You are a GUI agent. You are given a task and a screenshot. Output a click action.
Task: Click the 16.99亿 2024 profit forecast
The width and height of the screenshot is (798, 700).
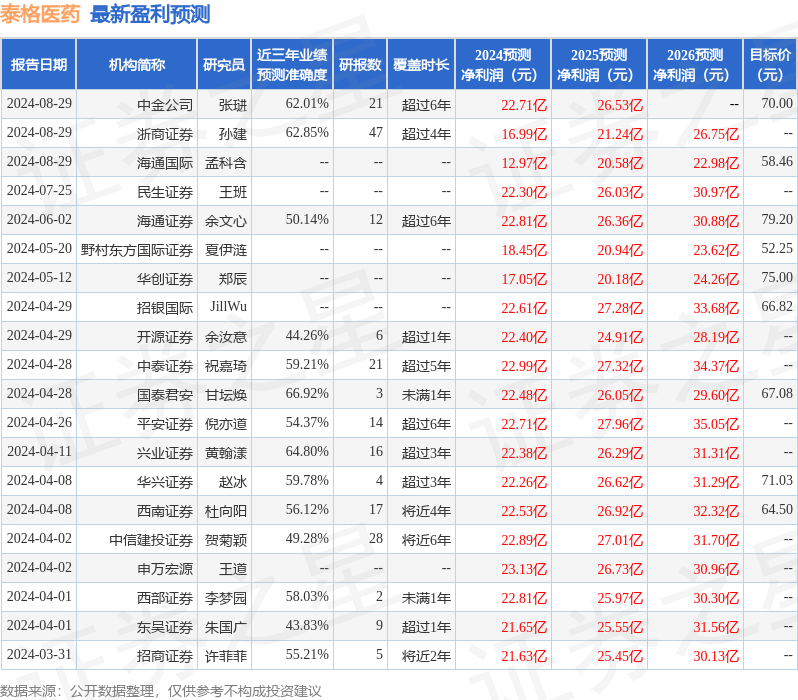tap(524, 134)
